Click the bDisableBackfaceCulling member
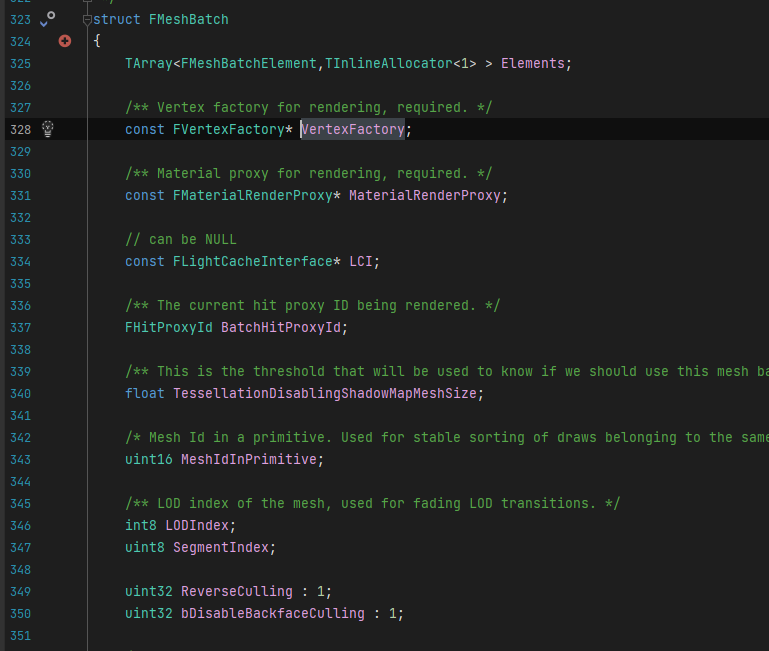The height and width of the screenshot is (651, 769). [x=273, y=614]
